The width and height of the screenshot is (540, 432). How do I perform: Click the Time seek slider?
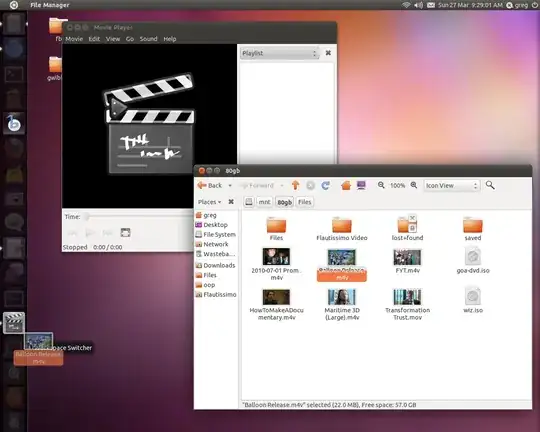(138, 217)
